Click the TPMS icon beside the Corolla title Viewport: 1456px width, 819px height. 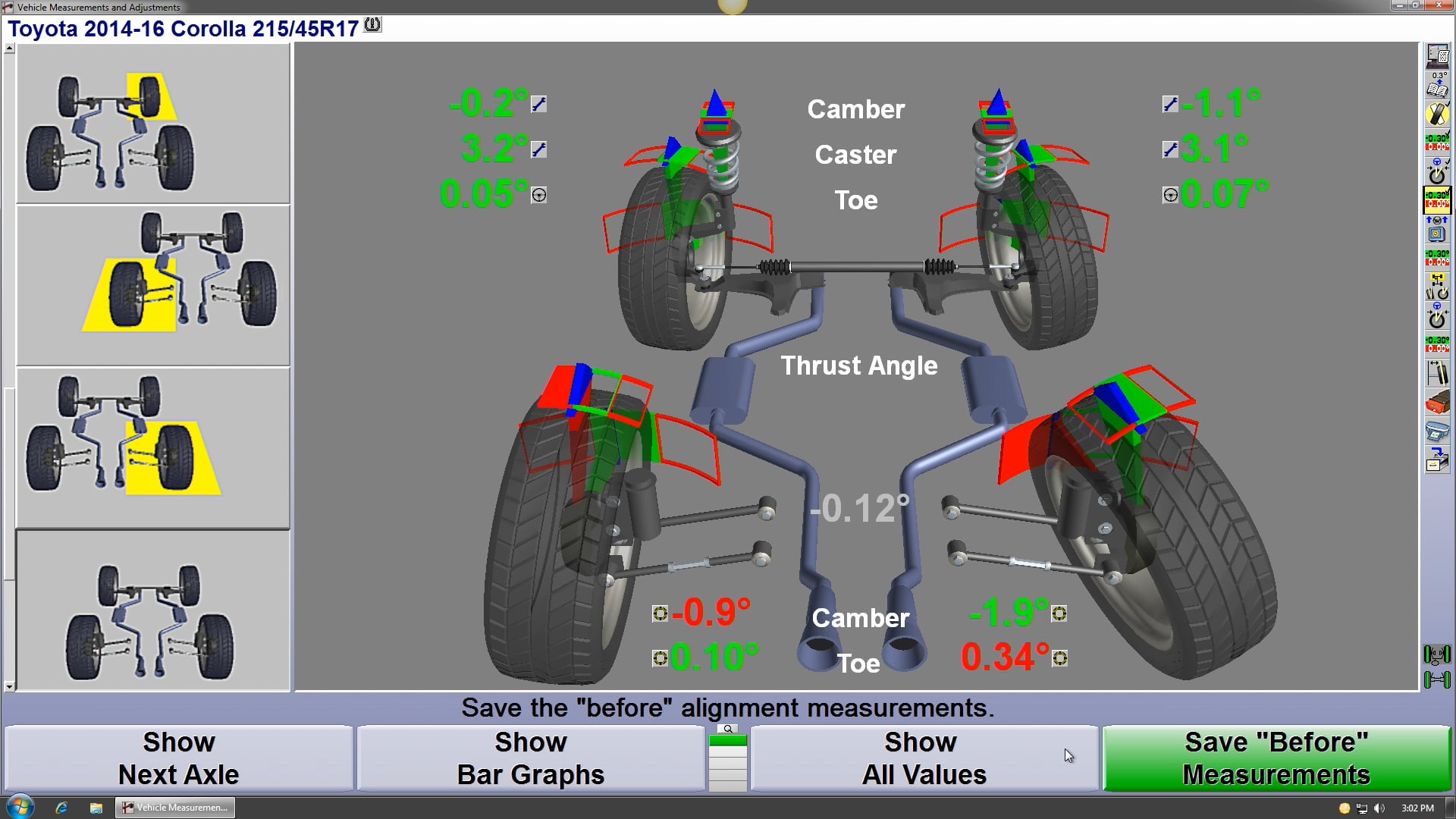click(x=371, y=24)
